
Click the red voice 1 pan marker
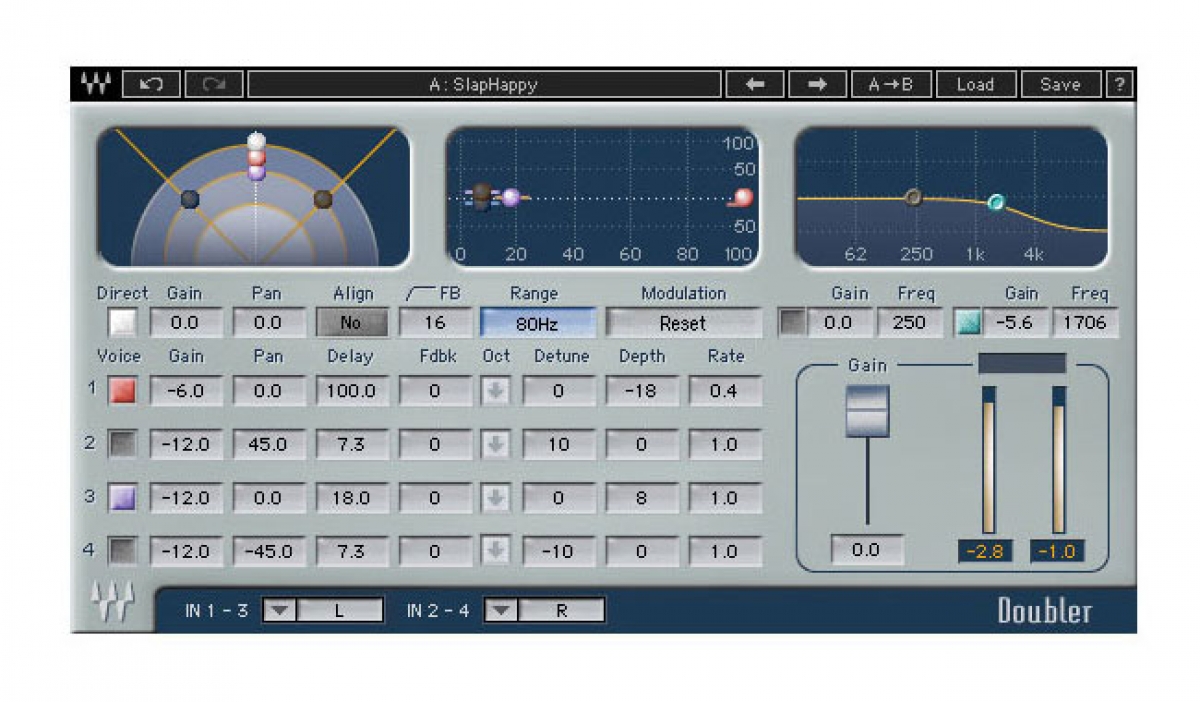[256, 157]
